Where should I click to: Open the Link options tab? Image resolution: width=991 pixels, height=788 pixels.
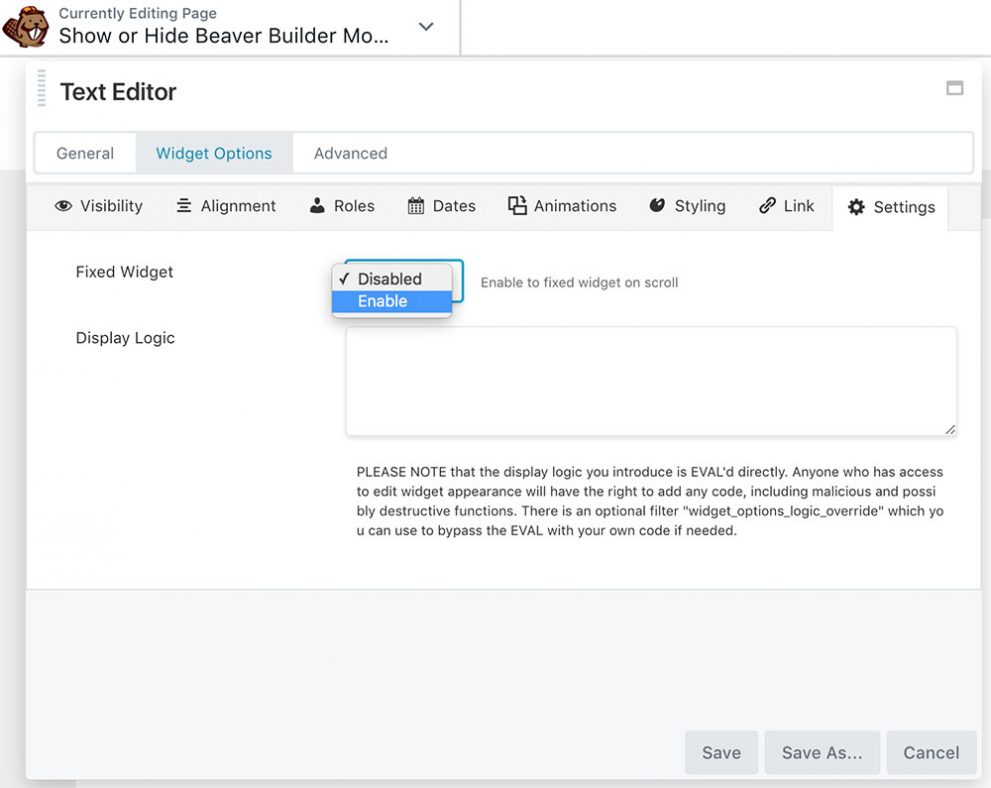click(786, 206)
